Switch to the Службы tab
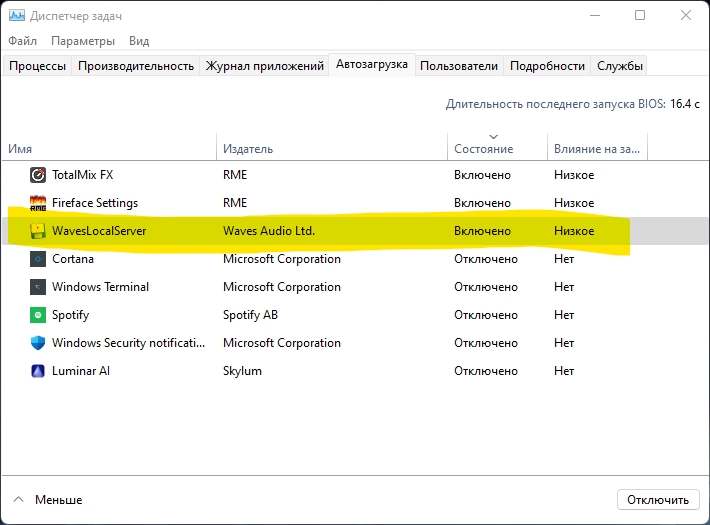This screenshot has height=525, width=710. point(619,66)
